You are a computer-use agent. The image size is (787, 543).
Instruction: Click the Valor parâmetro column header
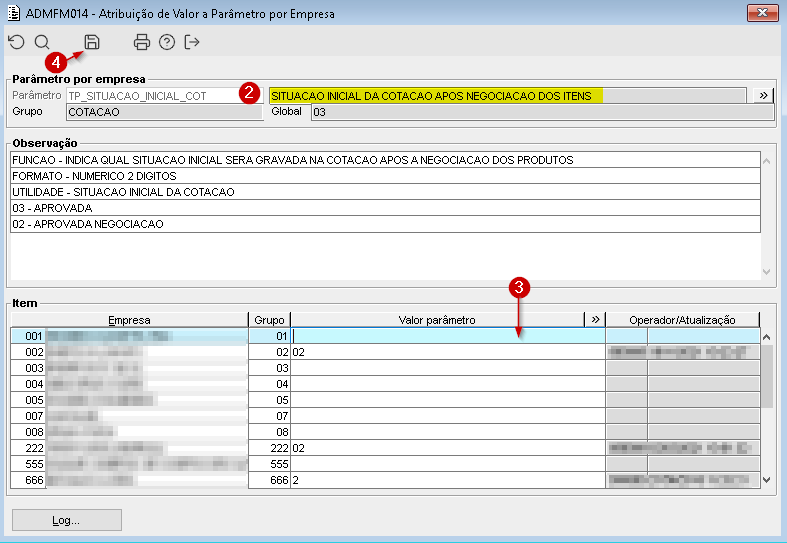pos(437,320)
